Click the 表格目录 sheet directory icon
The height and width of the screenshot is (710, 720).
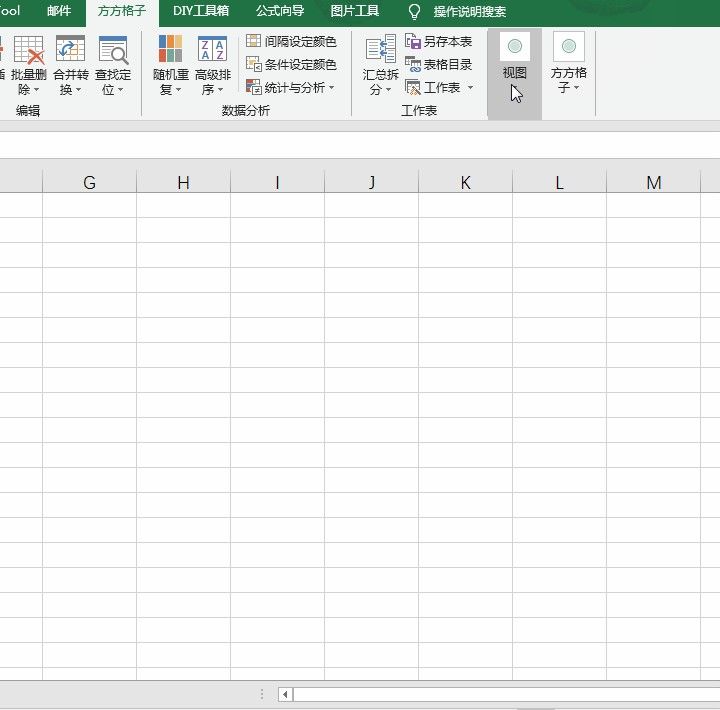coord(413,64)
